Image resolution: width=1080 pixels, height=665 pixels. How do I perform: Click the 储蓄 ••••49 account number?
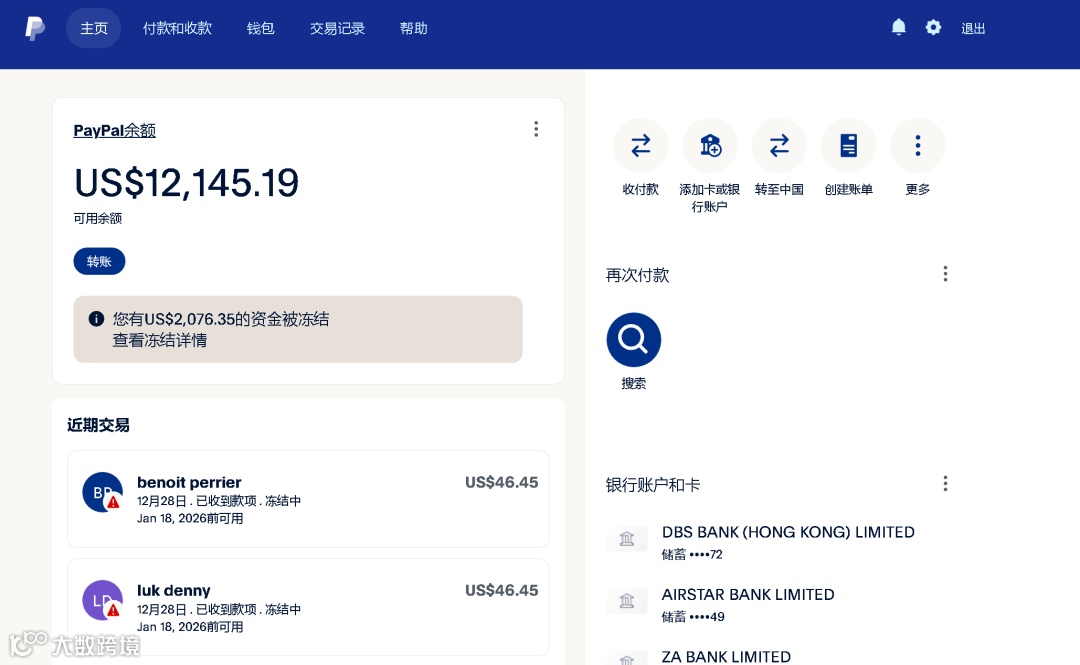tap(693, 617)
